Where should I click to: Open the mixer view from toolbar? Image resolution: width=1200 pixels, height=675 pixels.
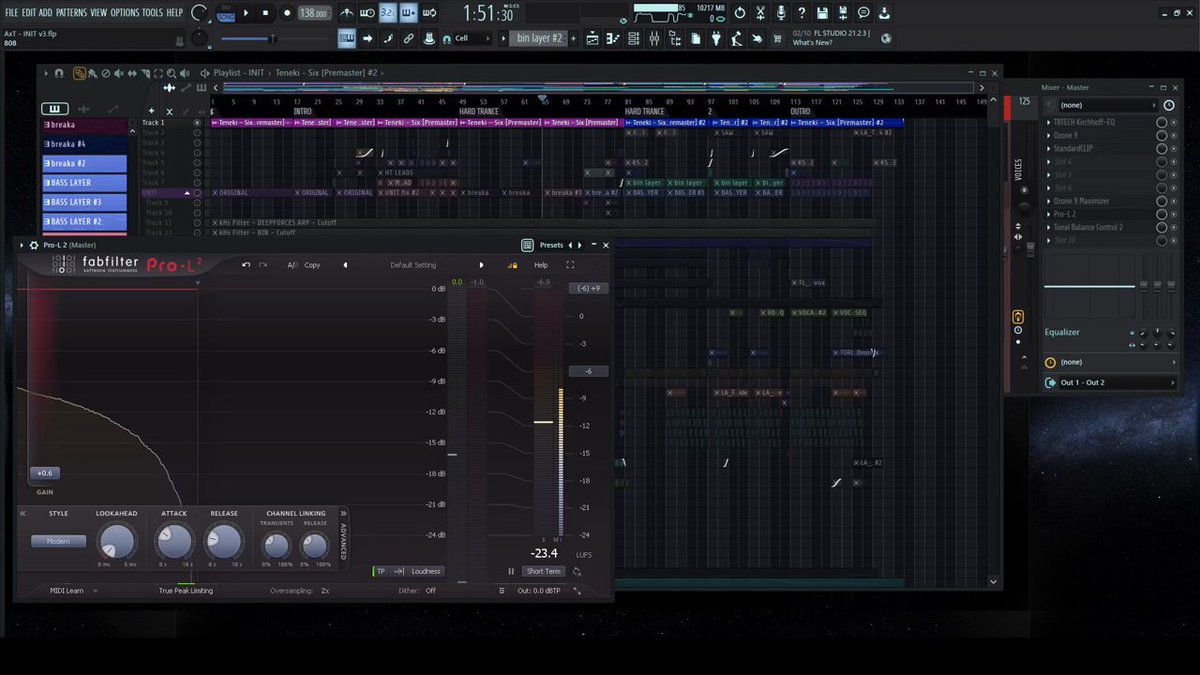pyautogui.click(x=654, y=39)
